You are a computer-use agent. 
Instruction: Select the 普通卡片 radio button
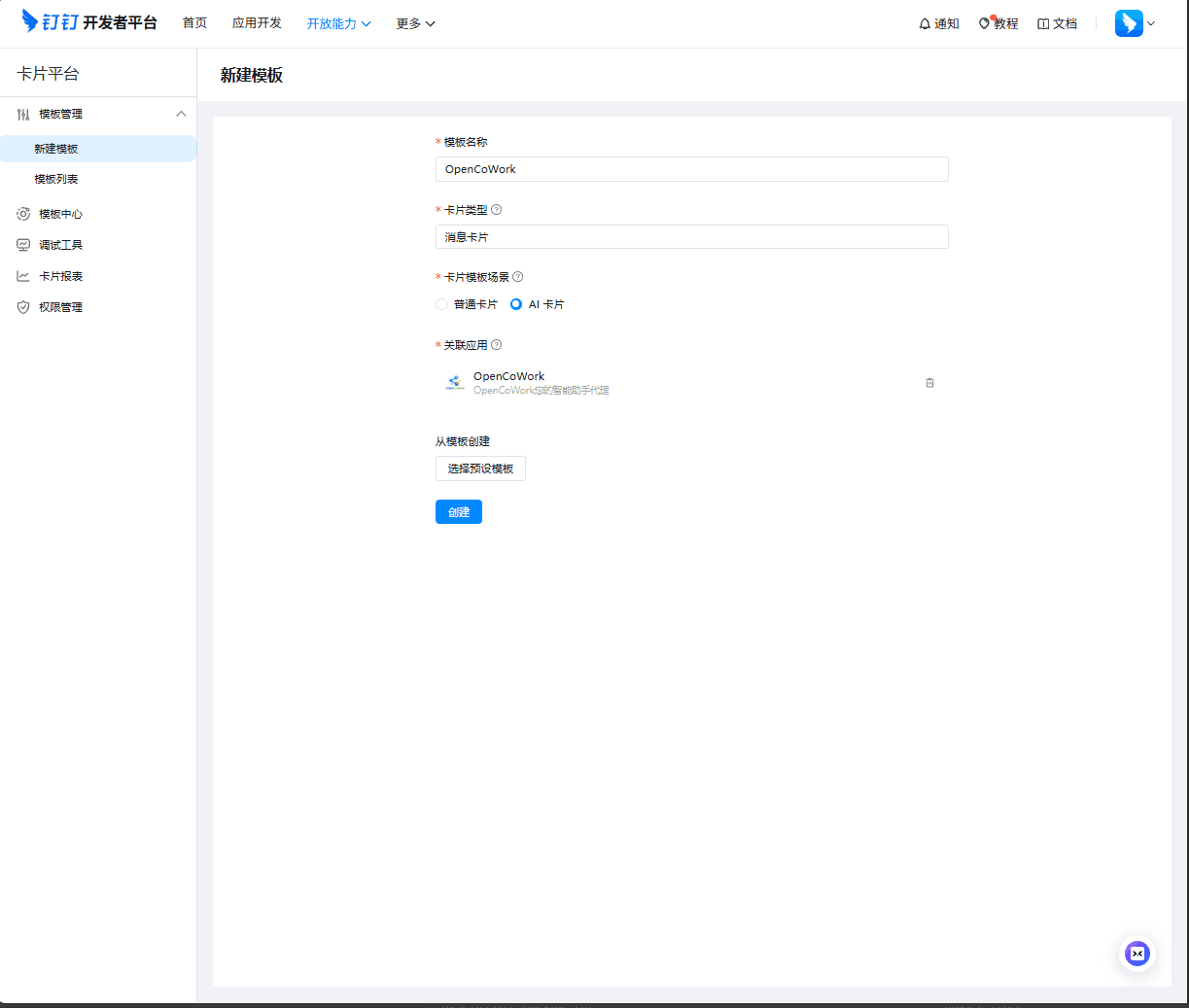pyautogui.click(x=441, y=303)
